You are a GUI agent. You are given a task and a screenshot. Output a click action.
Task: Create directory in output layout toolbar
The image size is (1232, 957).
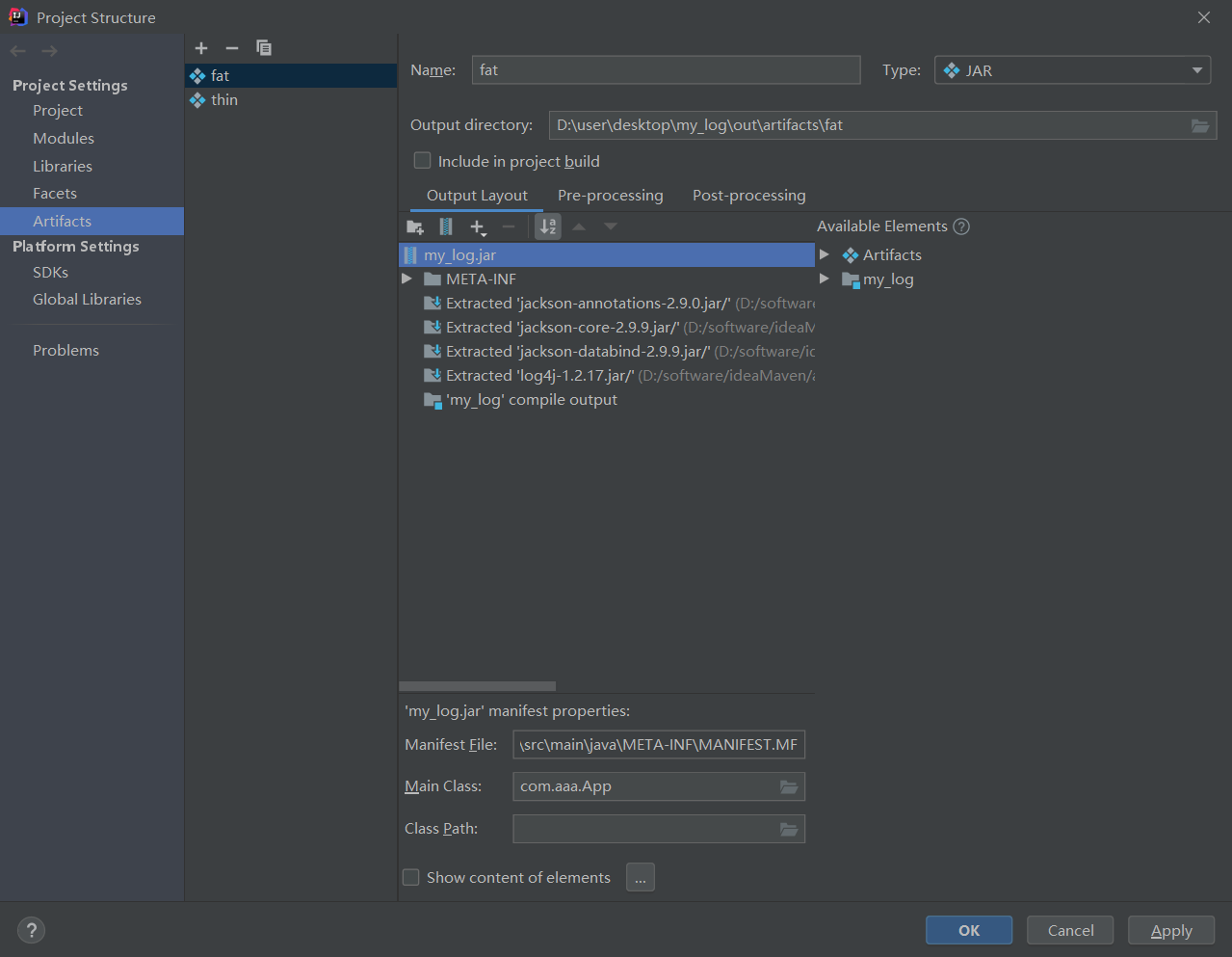pos(415,227)
